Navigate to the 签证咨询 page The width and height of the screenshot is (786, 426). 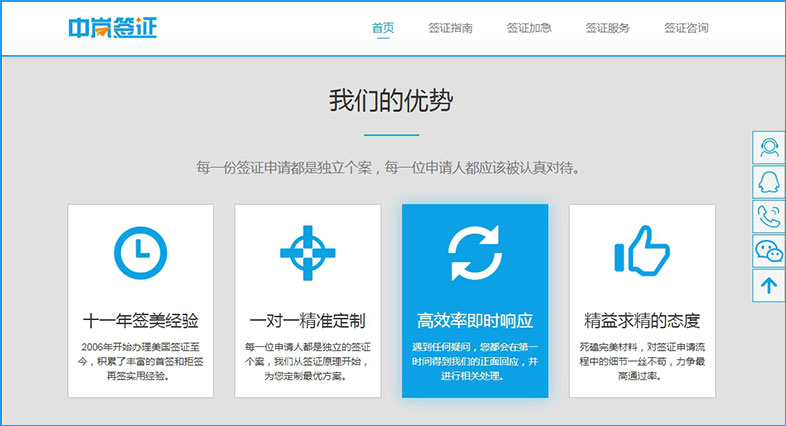tap(686, 28)
